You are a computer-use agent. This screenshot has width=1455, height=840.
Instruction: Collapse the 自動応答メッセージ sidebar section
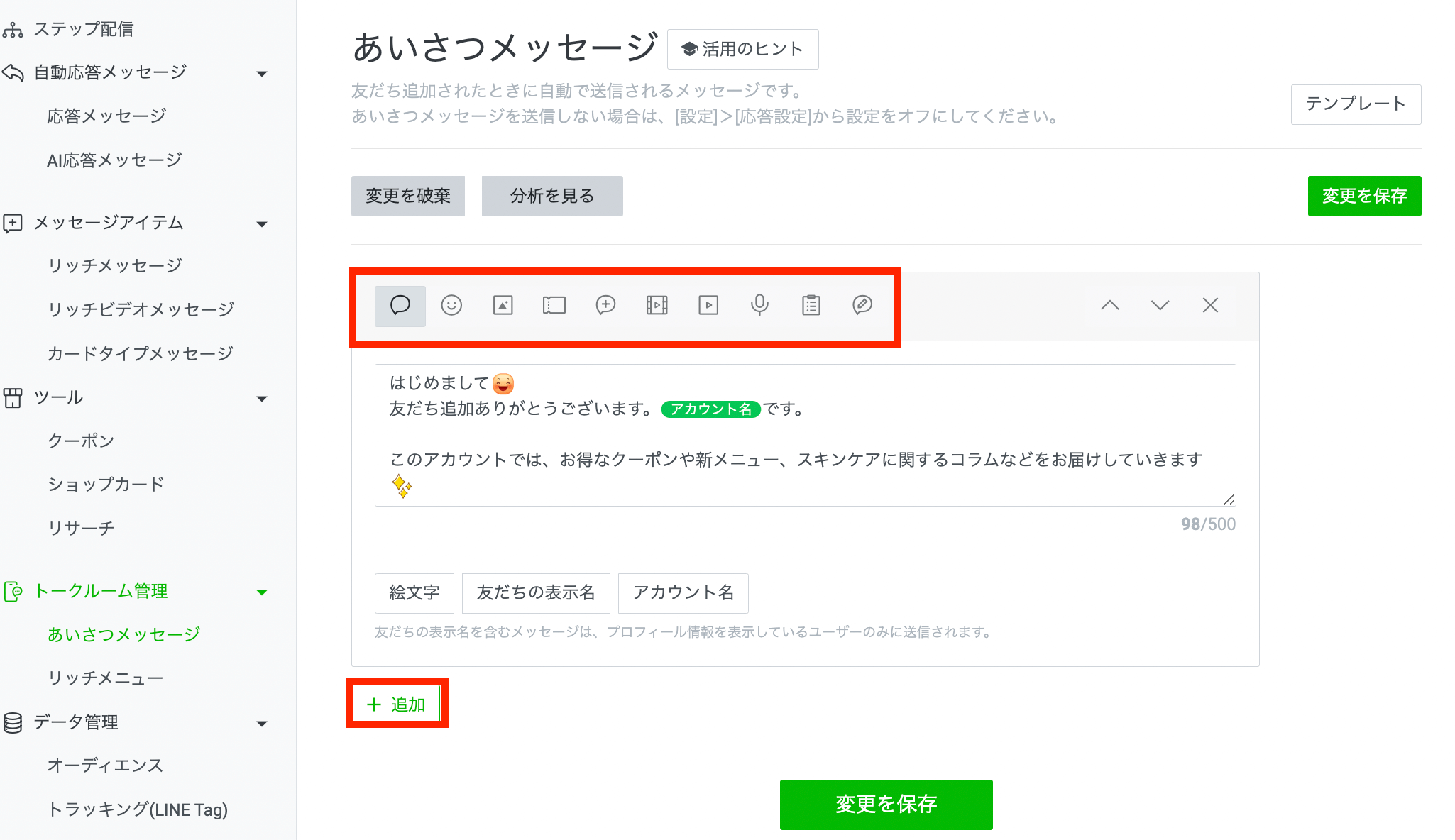pyautogui.click(x=262, y=74)
